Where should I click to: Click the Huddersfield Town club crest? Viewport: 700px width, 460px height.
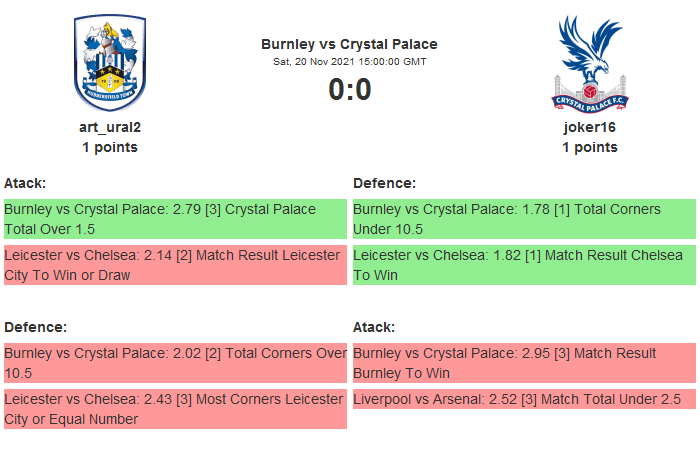(x=110, y=62)
